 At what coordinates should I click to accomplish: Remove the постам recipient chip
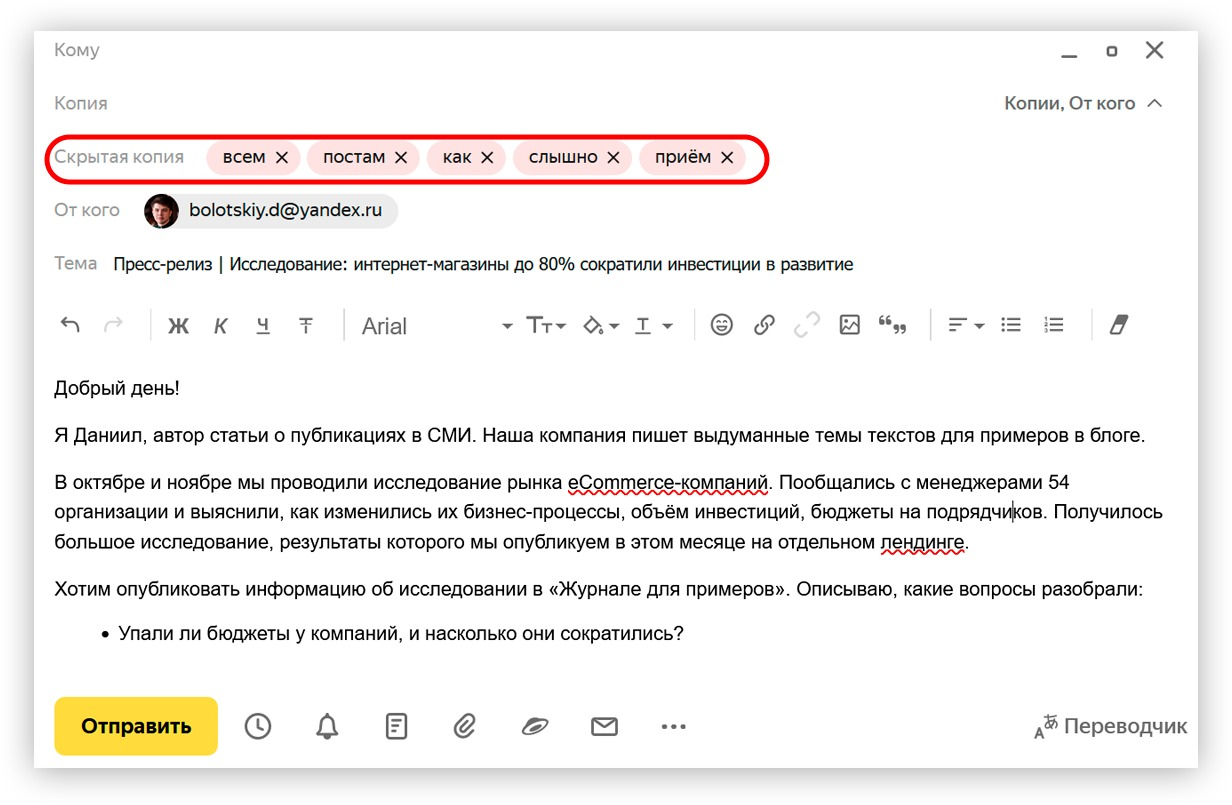pyautogui.click(x=401, y=157)
